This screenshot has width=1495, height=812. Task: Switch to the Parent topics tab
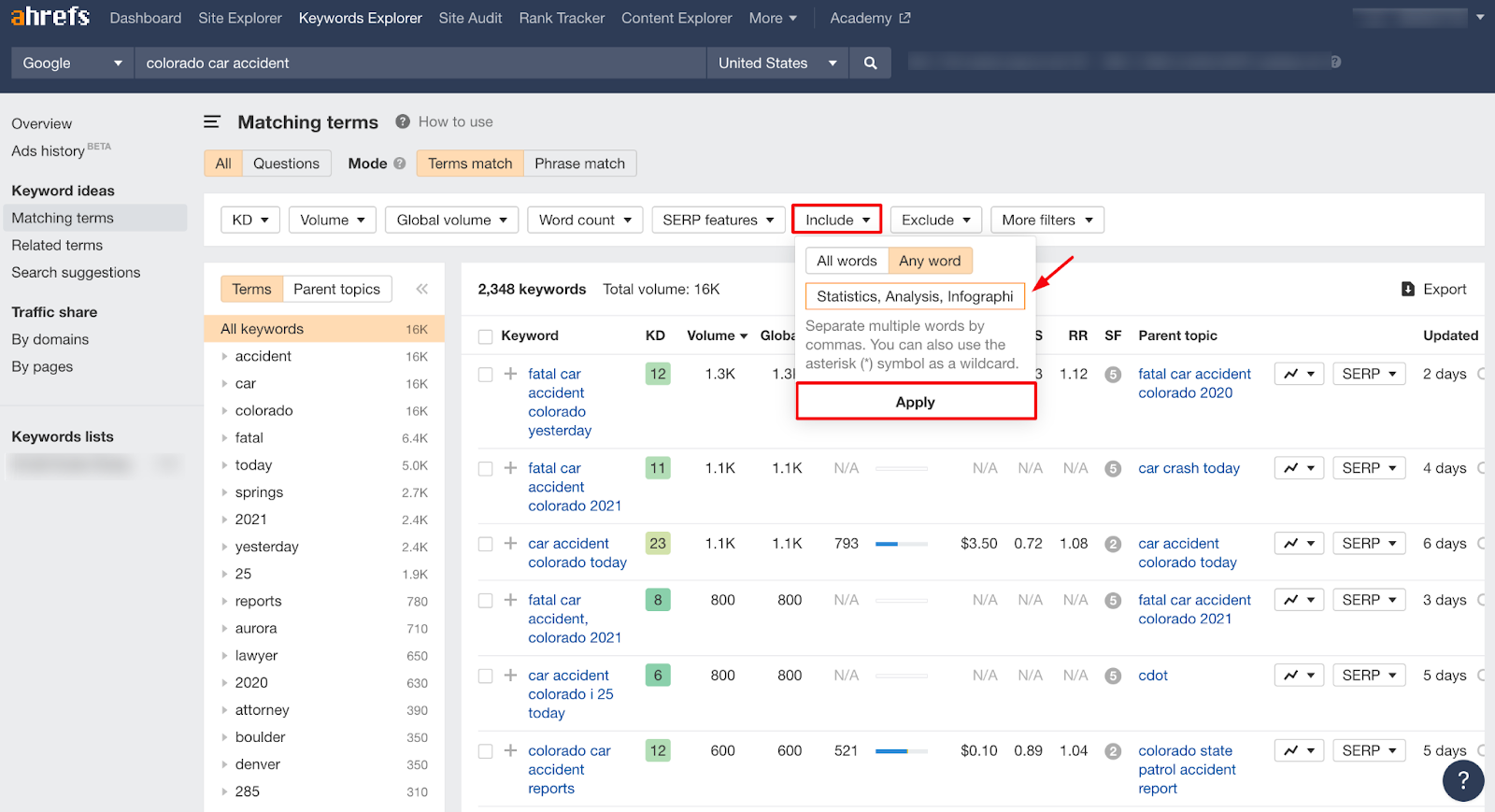point(336,289)
